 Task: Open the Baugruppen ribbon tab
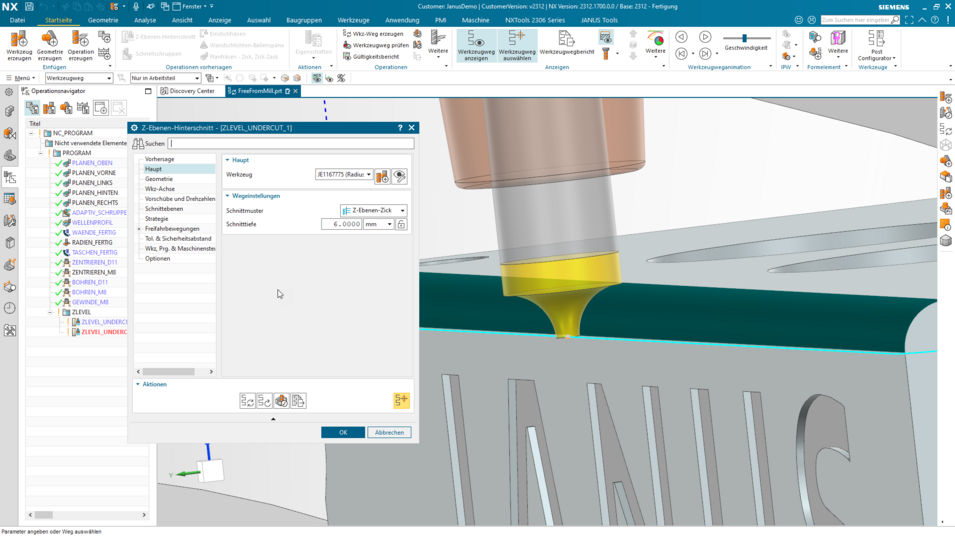(304, 20)
